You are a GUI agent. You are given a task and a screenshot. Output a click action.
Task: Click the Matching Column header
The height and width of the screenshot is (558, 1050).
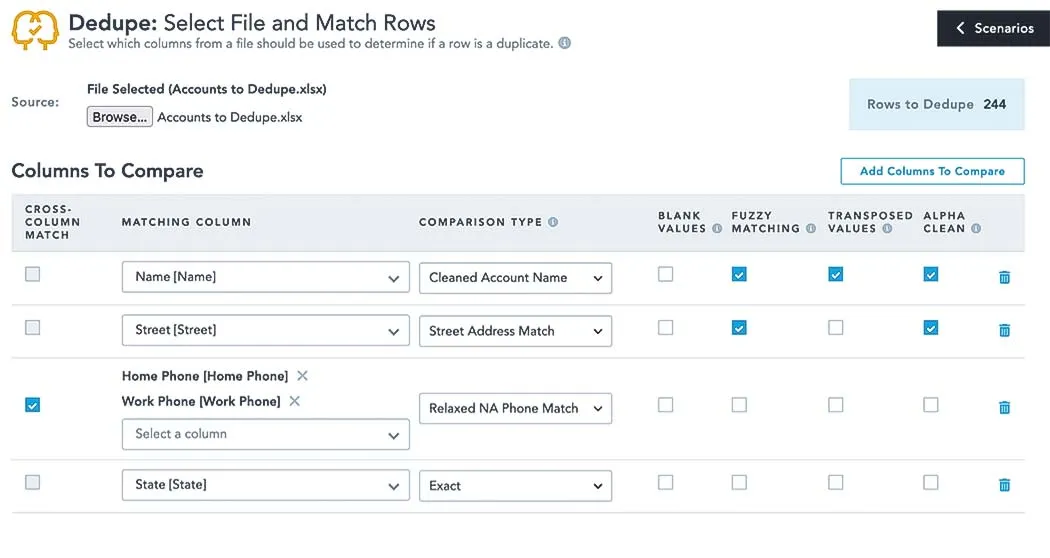(x=186, y=222)
